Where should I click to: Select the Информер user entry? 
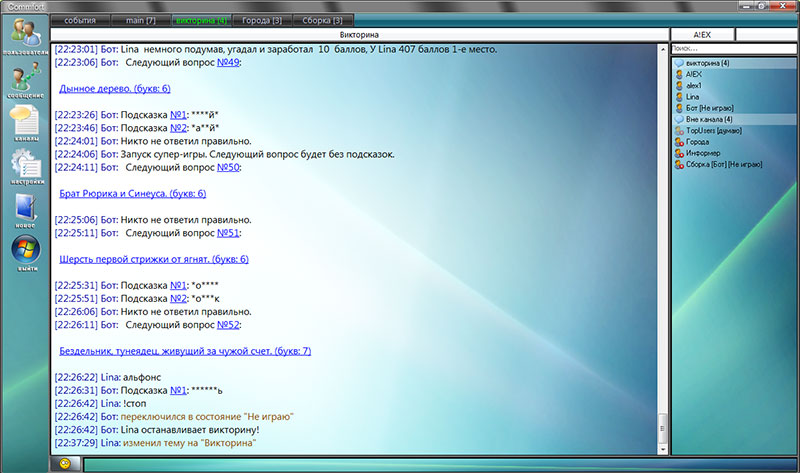pos(705,153)
